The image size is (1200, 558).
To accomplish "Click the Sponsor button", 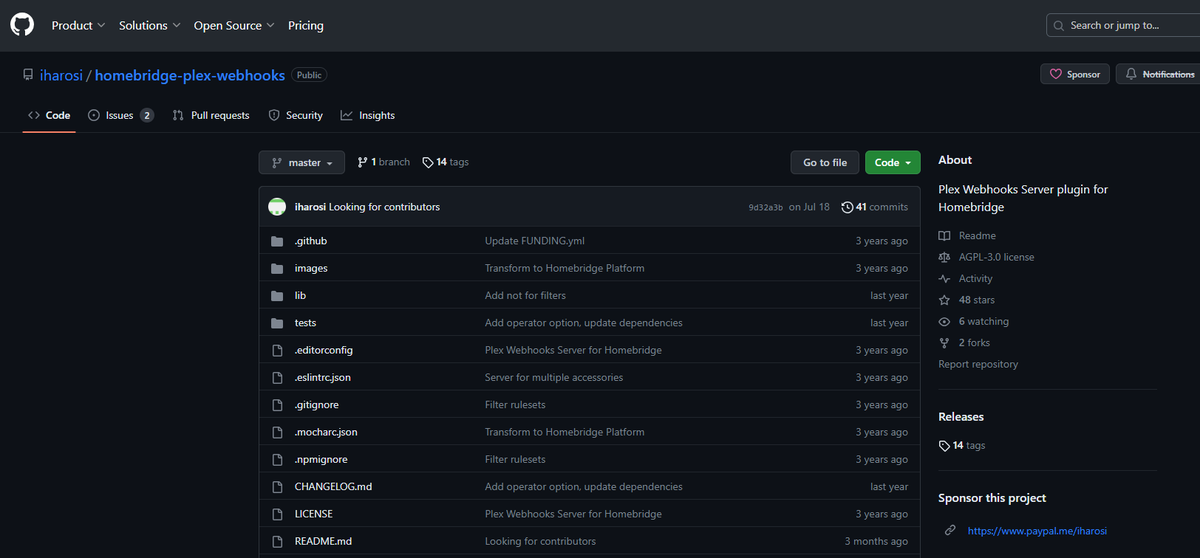I will click(x=1075, y=74).
